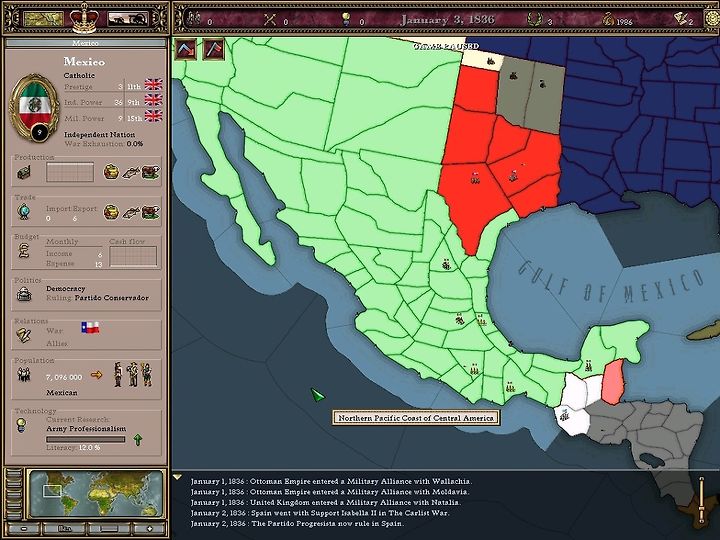Open the Population people icon
Image resolution: width=720 pixels, height=540 pixels.
(x=24, y=375)
